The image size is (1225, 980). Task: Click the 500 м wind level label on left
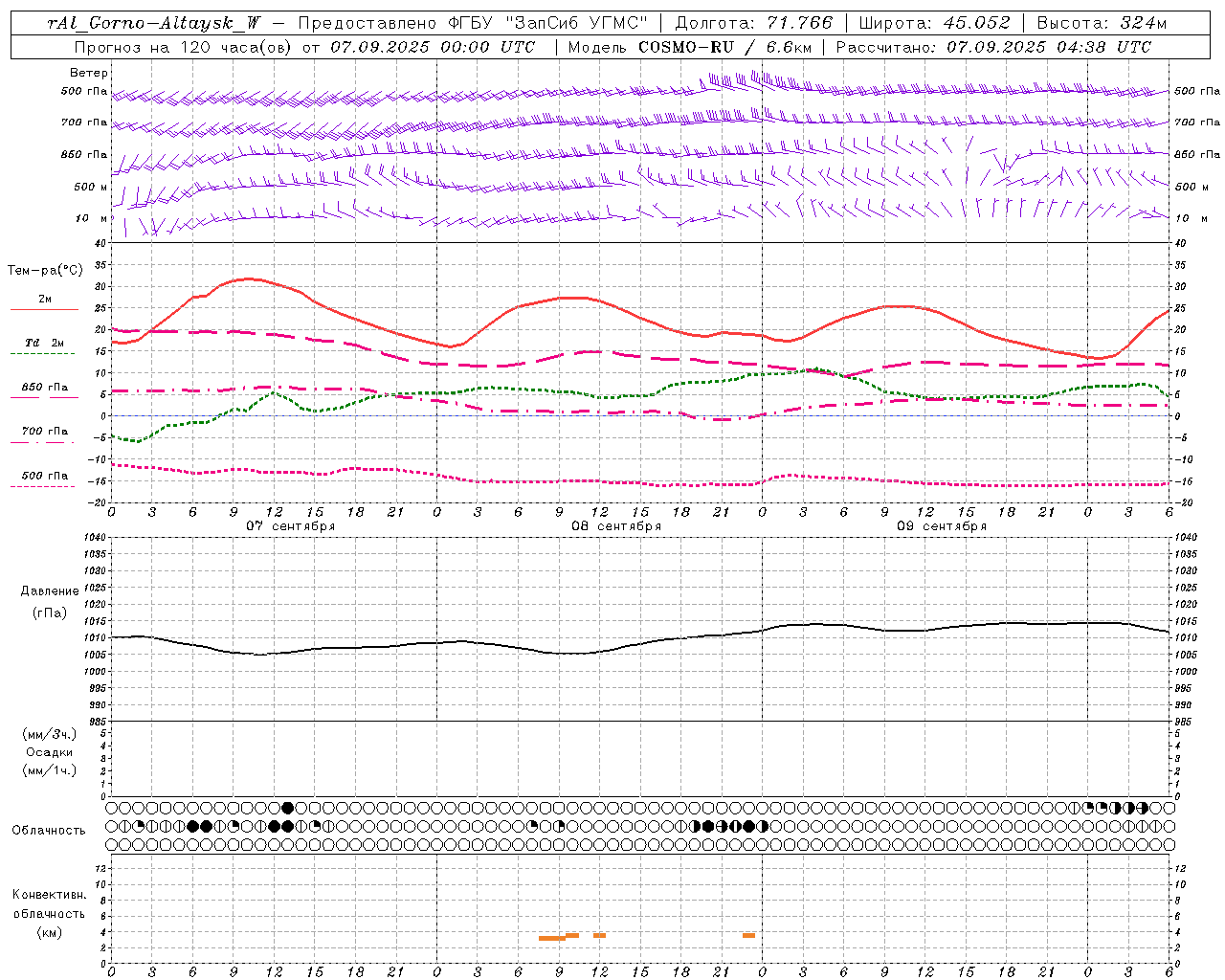pyautogui.click(x=91, y=187)
